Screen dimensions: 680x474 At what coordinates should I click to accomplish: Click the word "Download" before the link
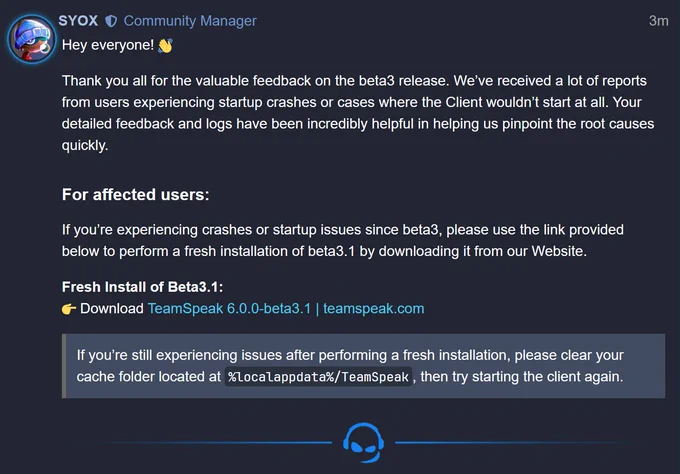tap(112, 308)
